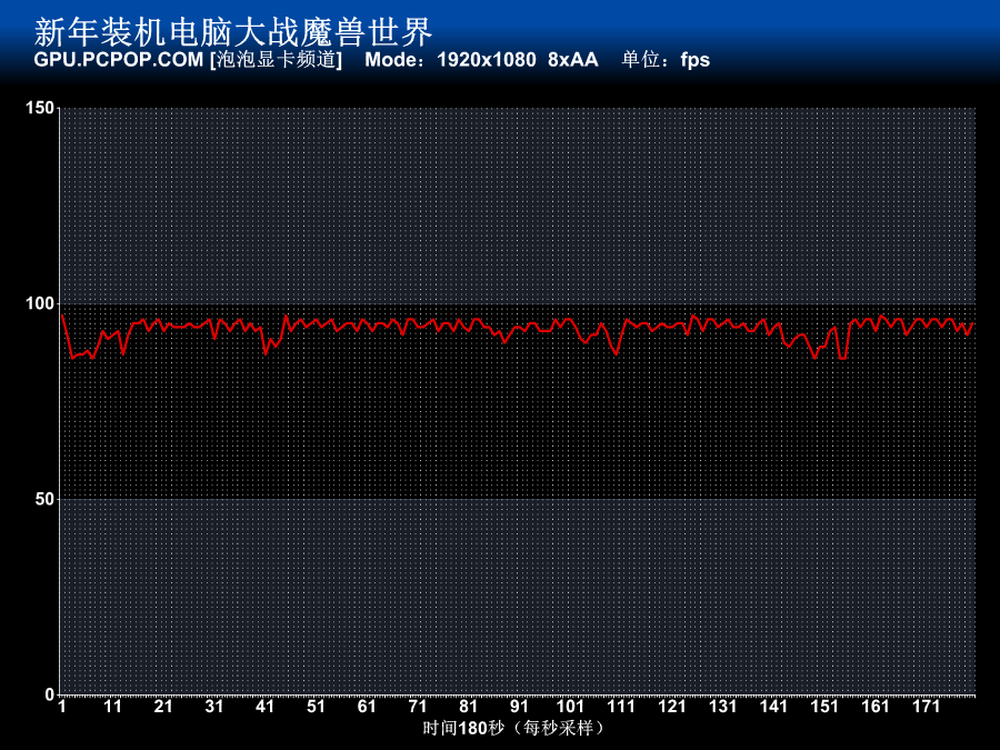Screen dimensions: 1000x750
Task: Click the x-axis tick label 171
Action: (926, 707)
